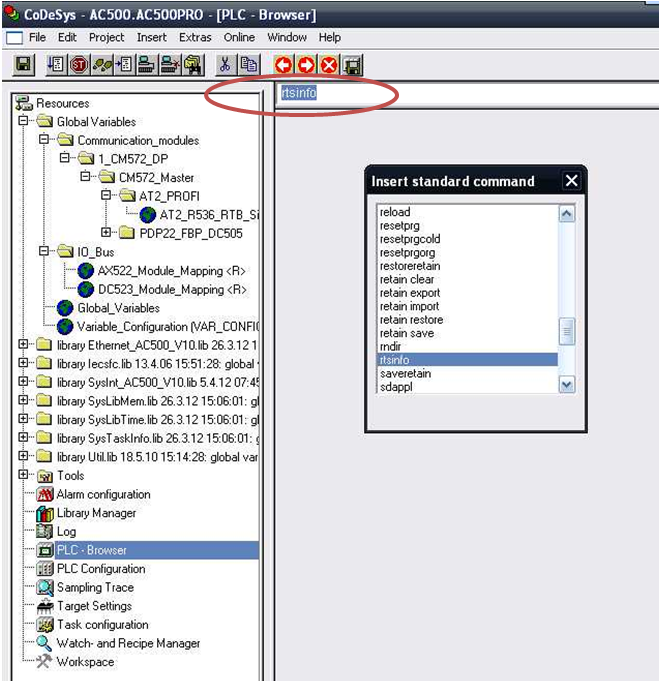Click the red left-arrow history back icon

283,65
